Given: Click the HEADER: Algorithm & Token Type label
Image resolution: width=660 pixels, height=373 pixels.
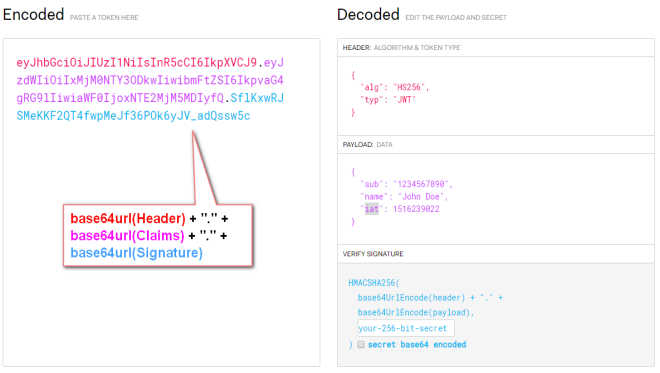Looking at the screenshot, I should 401,48.
